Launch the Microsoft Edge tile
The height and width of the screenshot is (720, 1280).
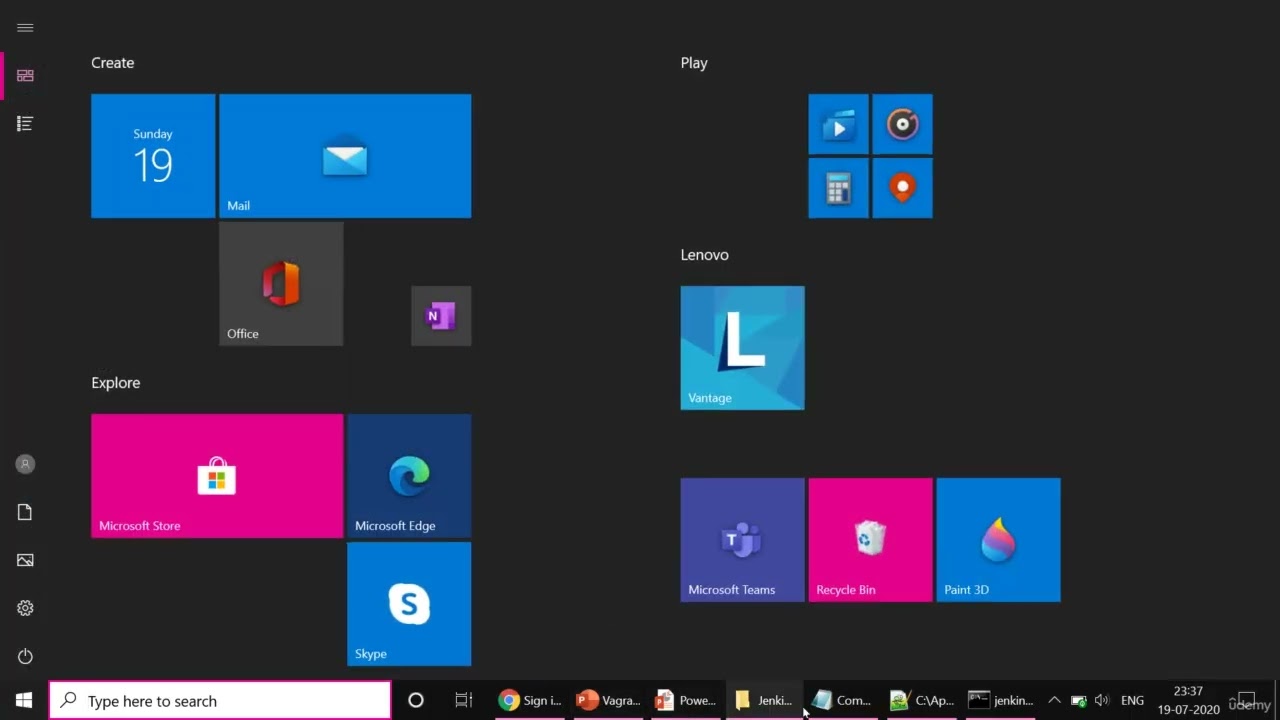coord(409,476)
